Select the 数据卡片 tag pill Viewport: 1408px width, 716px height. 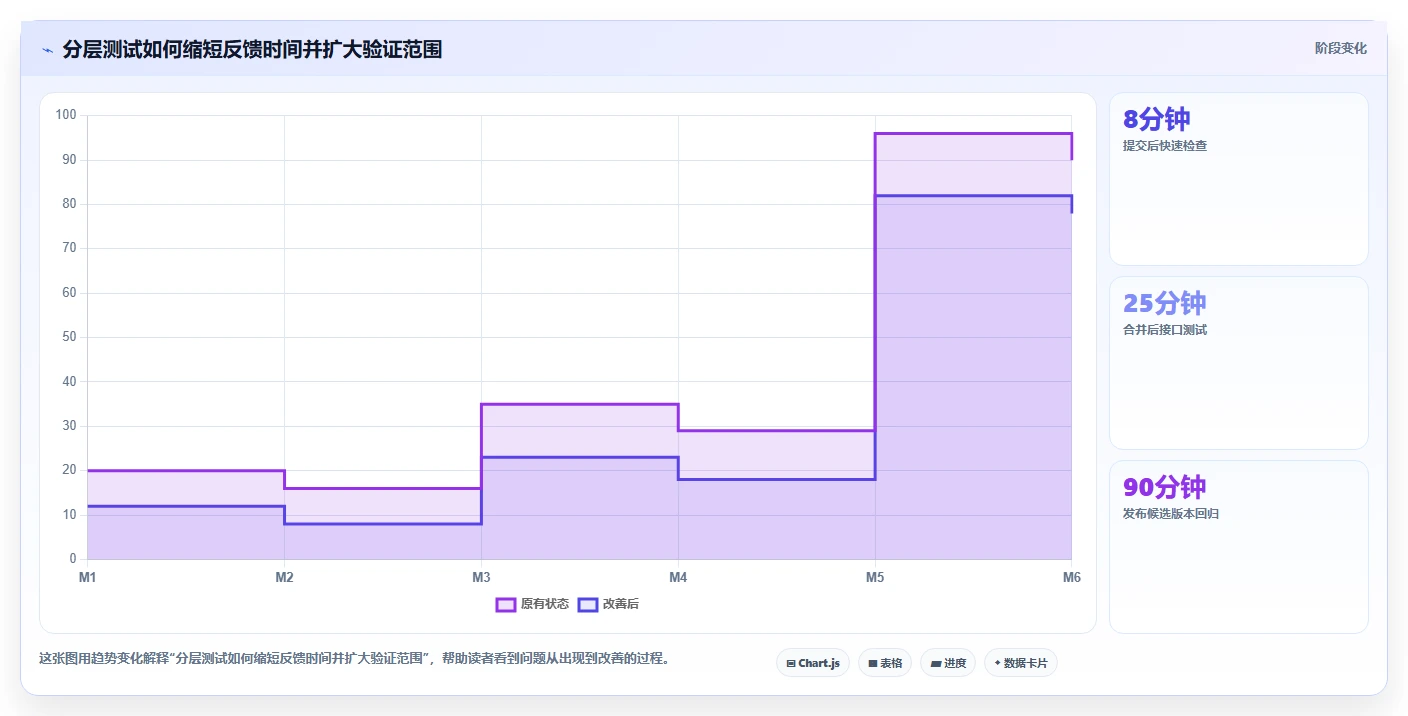click(1021, 663)
